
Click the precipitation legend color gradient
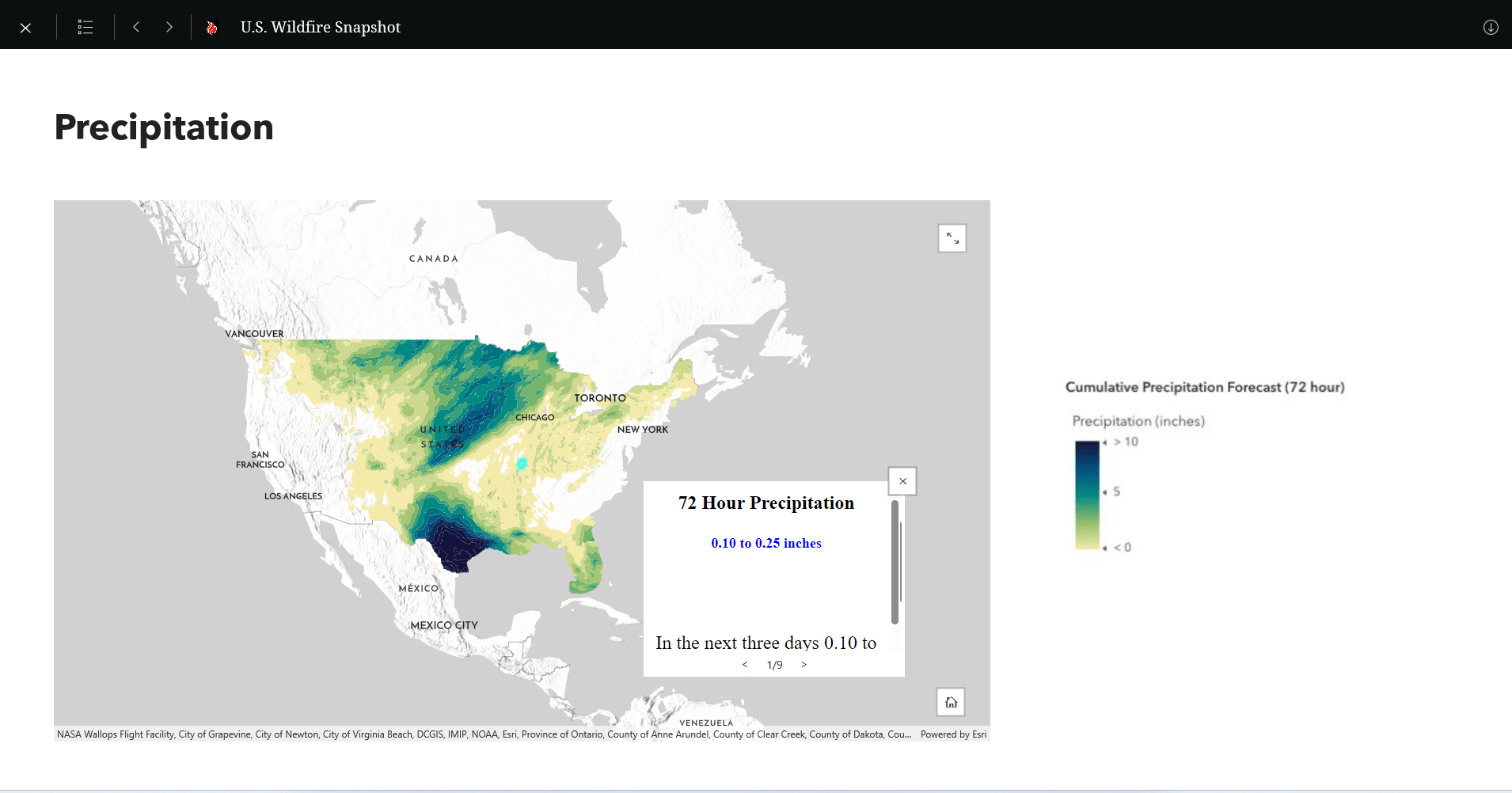1087,495
